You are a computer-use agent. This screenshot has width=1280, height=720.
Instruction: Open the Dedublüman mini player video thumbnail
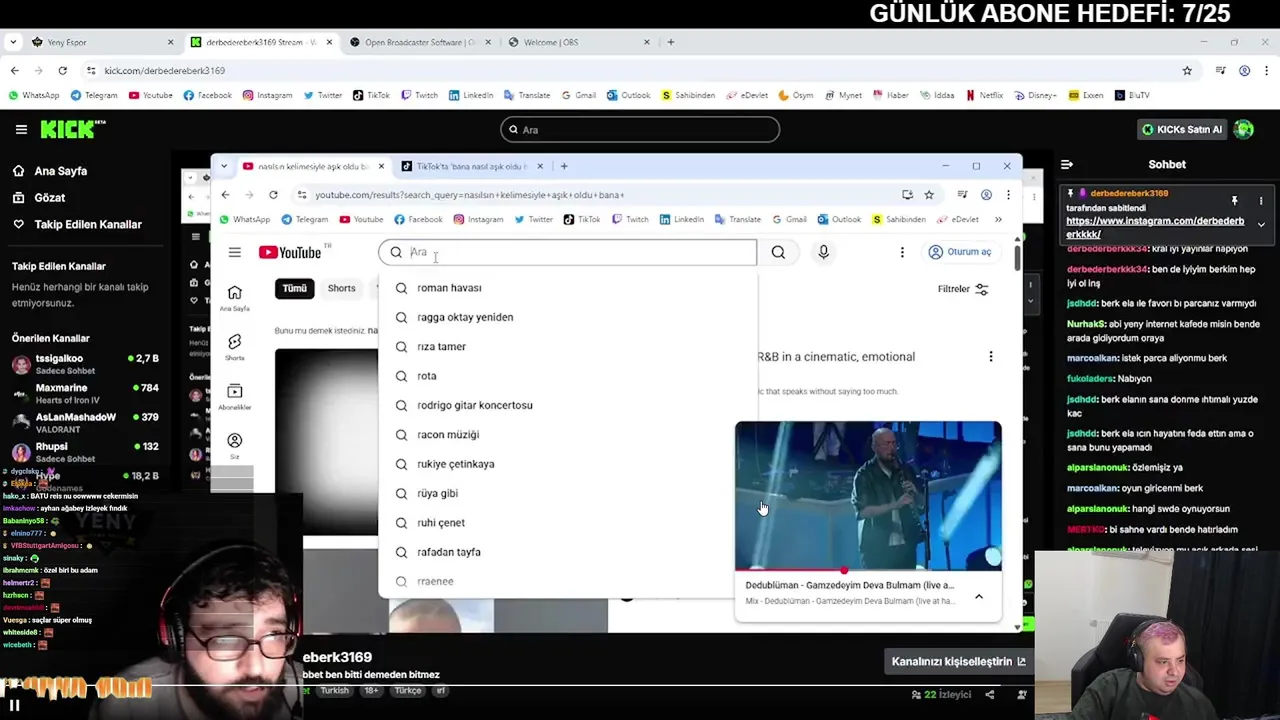tap(868, 495)
